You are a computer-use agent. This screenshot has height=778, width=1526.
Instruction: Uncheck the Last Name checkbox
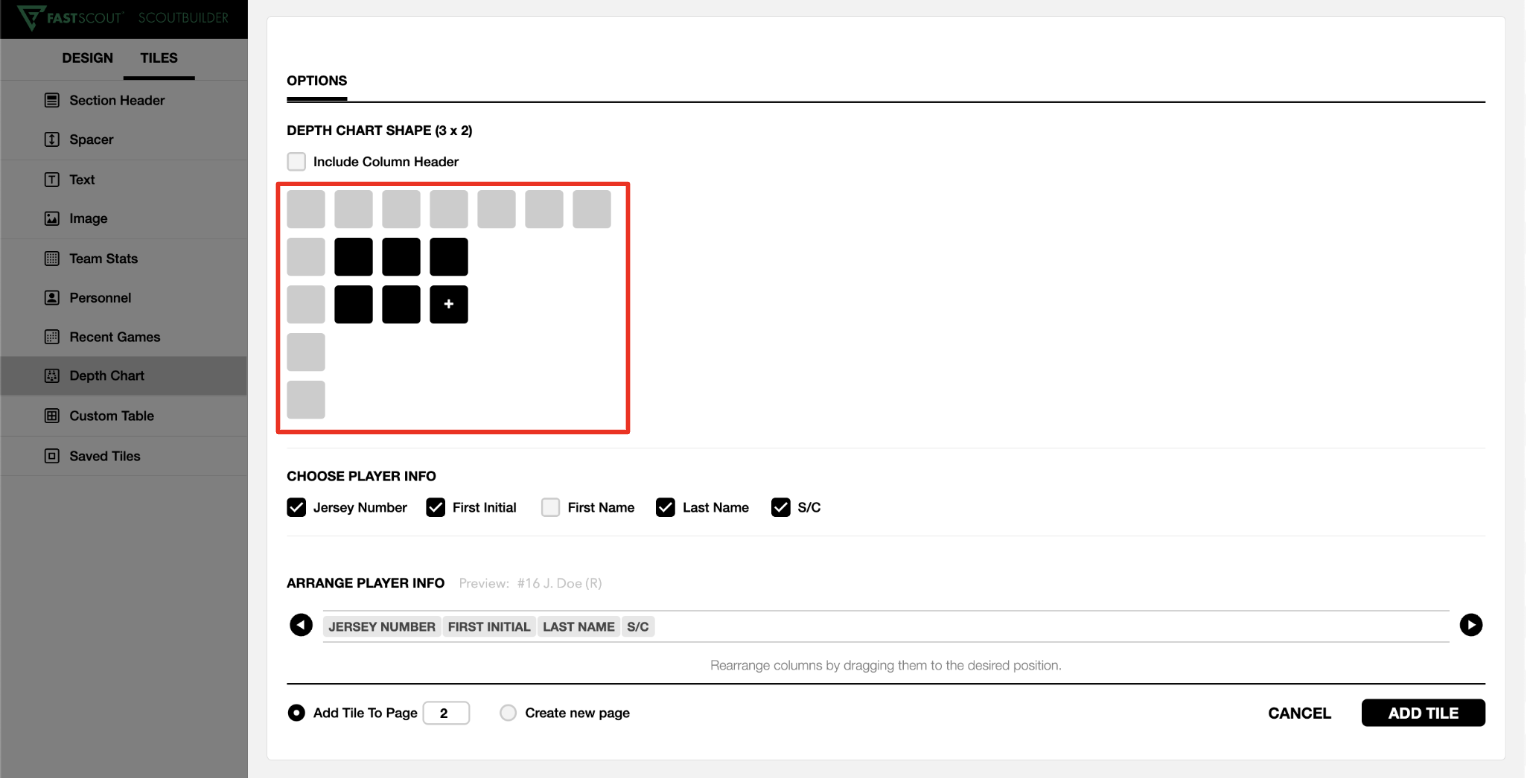pos(665,507)
